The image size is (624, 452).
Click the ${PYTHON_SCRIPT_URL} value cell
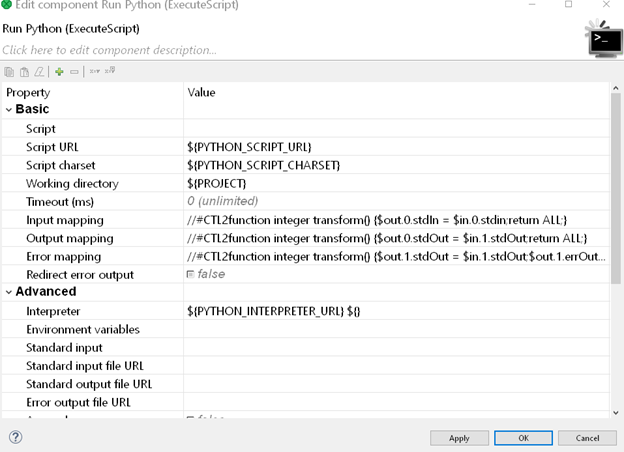tap(396, 147)
